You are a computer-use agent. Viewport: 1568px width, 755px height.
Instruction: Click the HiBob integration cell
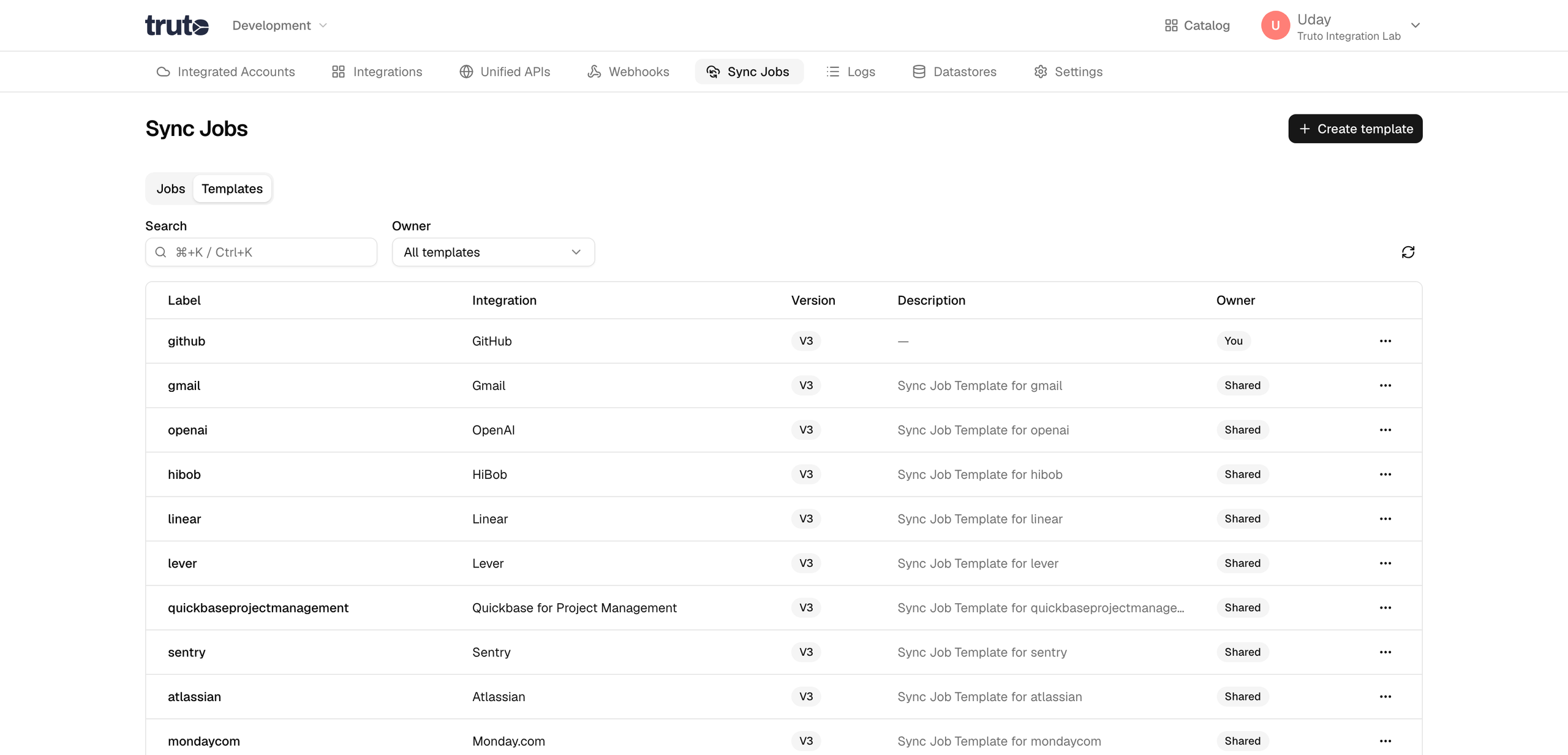point(489,475)
